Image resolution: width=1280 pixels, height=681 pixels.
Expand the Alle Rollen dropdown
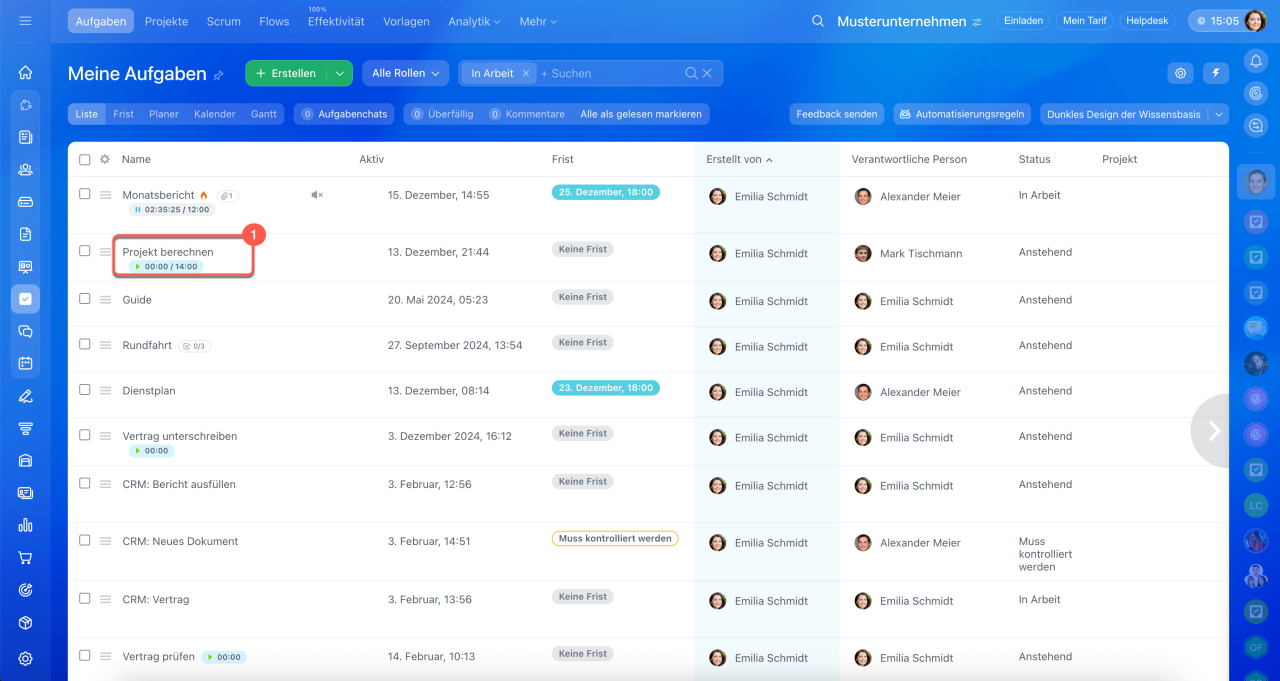[x=405, y=73]
